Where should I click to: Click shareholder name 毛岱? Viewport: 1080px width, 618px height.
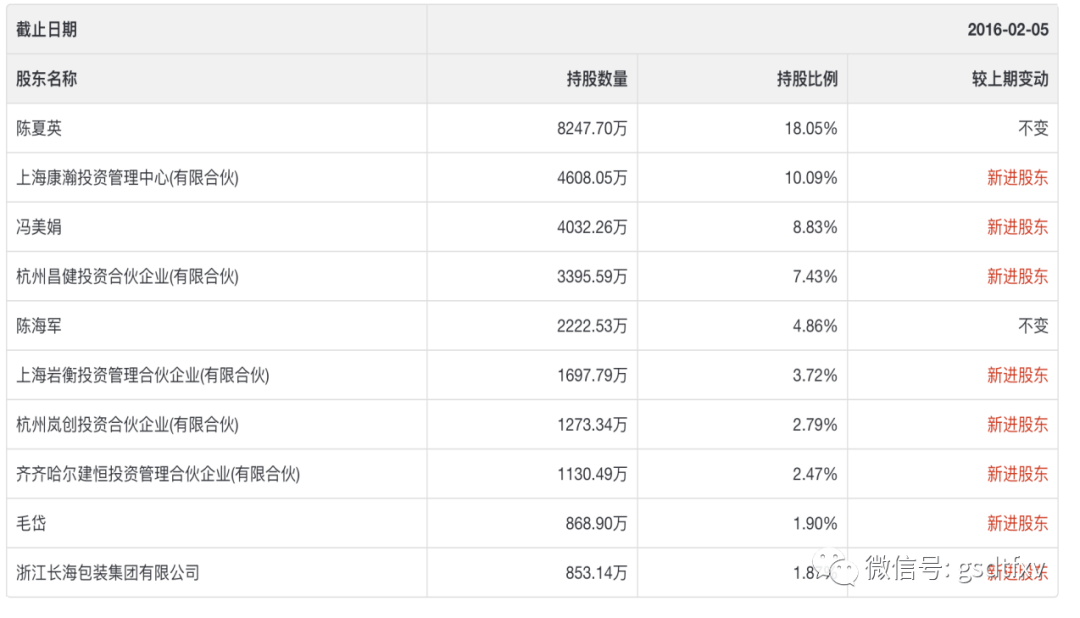(x=32, y=523)
